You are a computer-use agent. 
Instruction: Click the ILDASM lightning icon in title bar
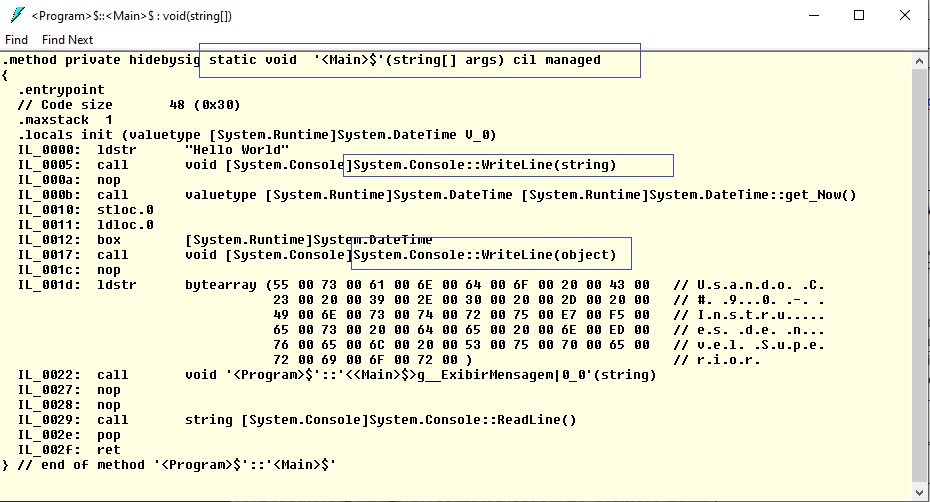(18, 15)
